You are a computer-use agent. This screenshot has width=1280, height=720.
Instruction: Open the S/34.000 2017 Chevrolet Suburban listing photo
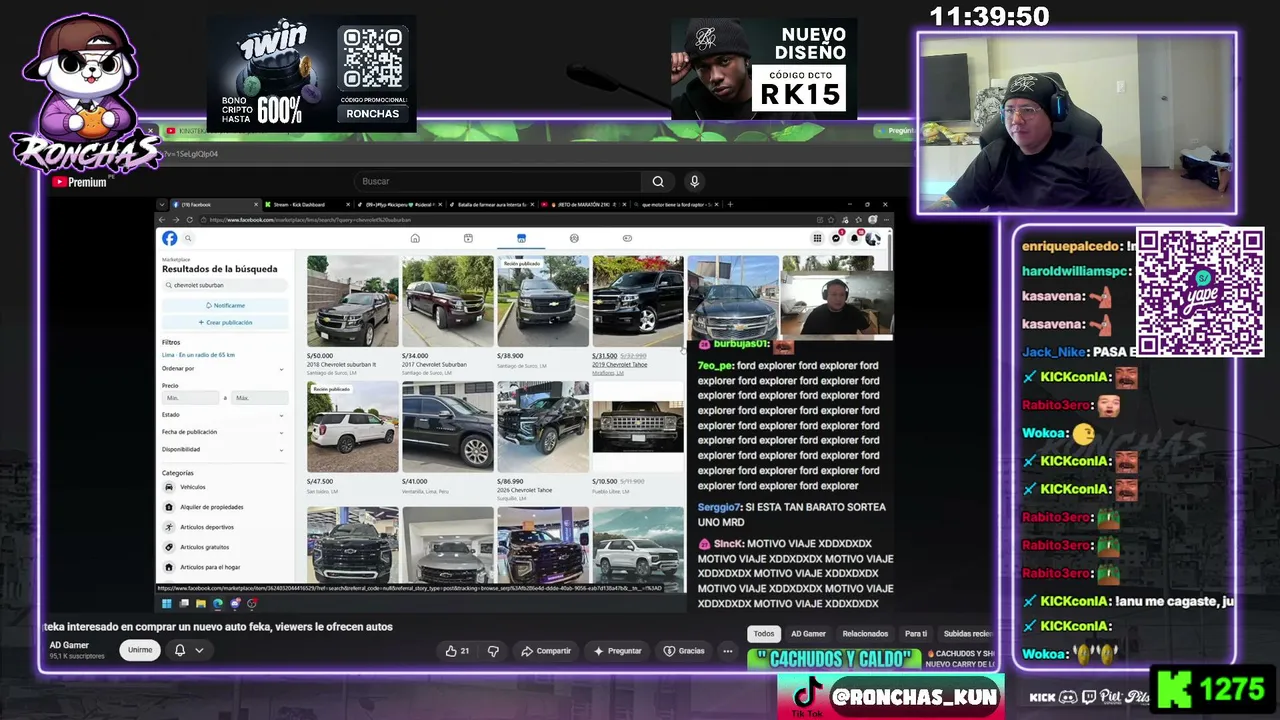click(448, 301)
